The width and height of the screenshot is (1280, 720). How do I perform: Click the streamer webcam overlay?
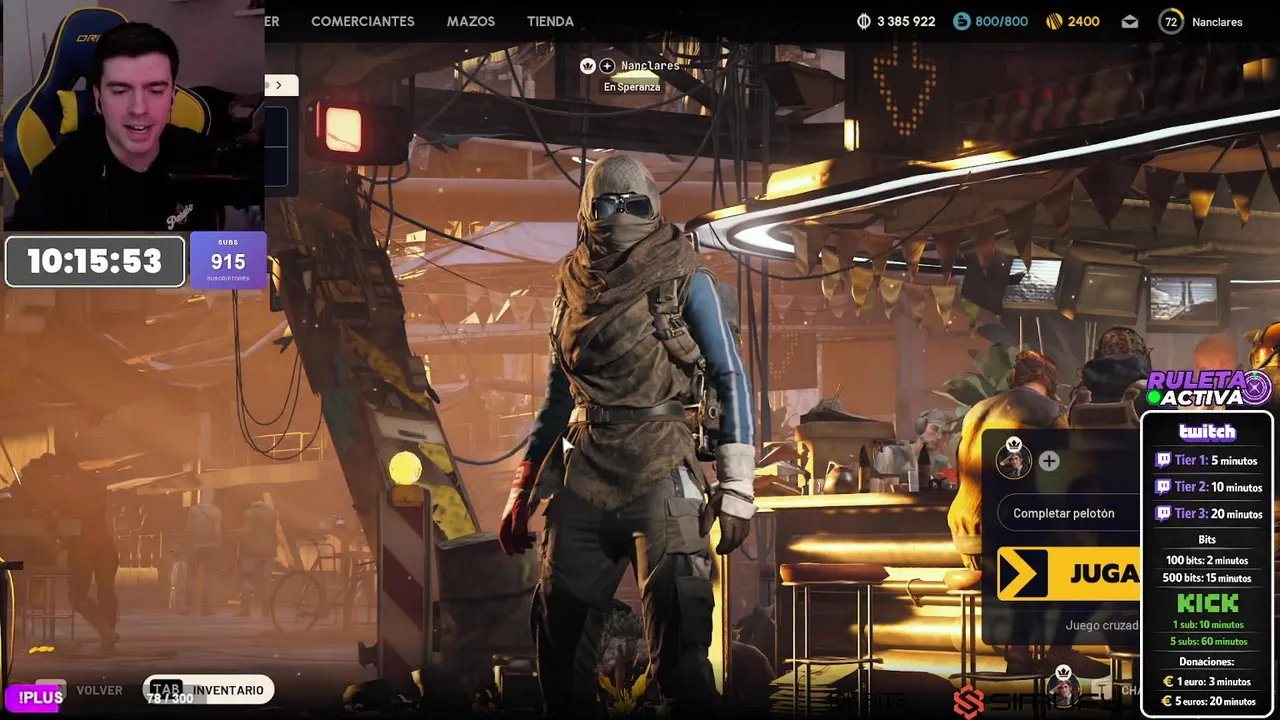(x=132, y=115)
